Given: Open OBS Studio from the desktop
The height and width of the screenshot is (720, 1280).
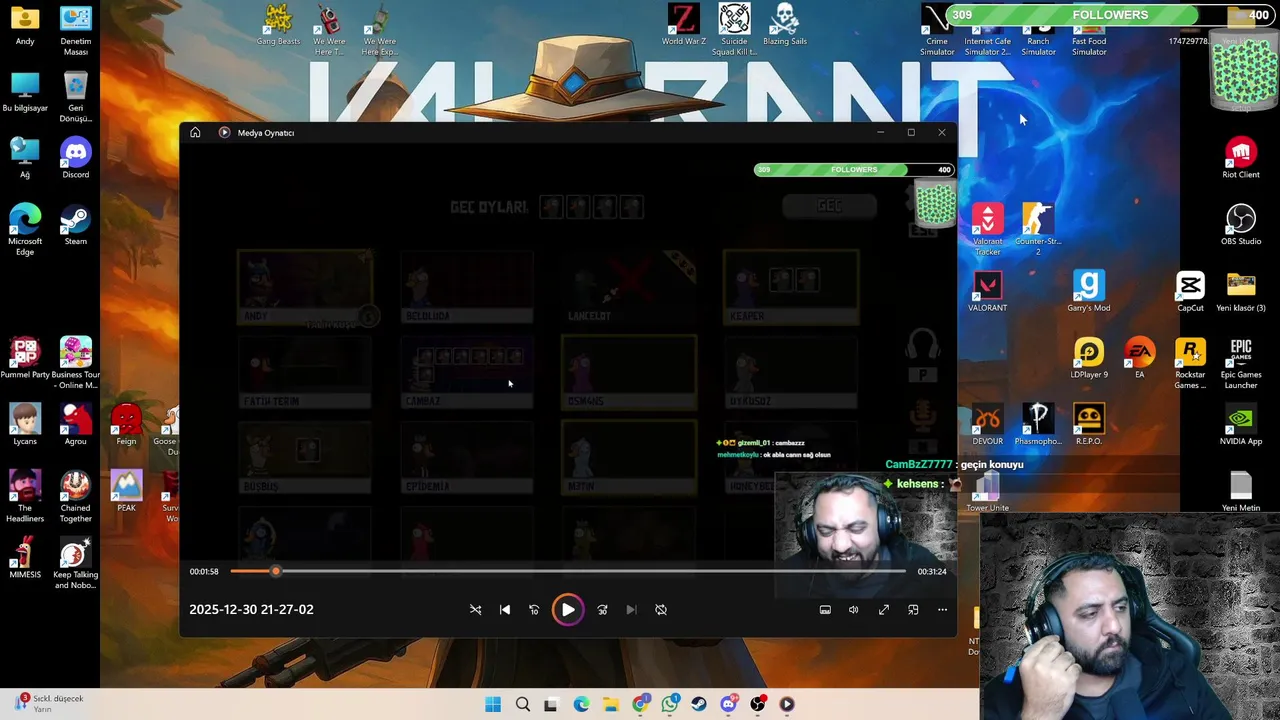Looking at the screenshot, I should (x=1241, y=225).
